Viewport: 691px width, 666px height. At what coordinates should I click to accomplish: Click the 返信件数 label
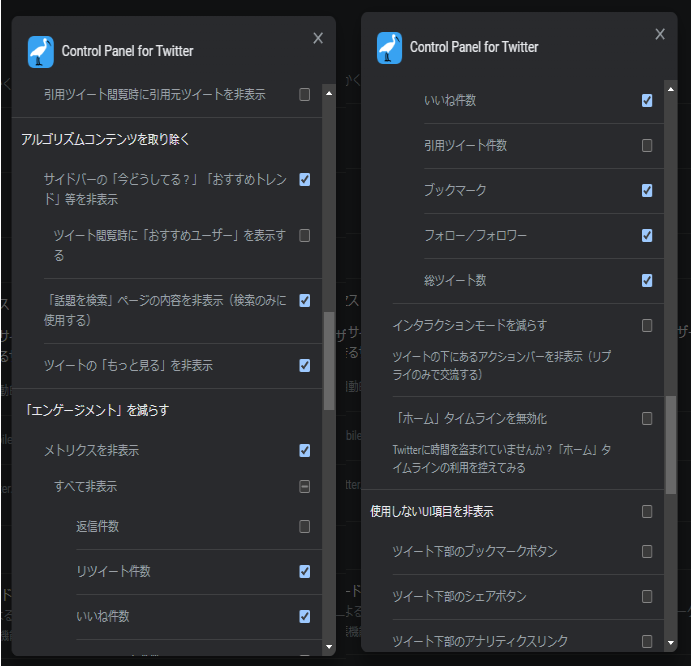click(97, 526)
